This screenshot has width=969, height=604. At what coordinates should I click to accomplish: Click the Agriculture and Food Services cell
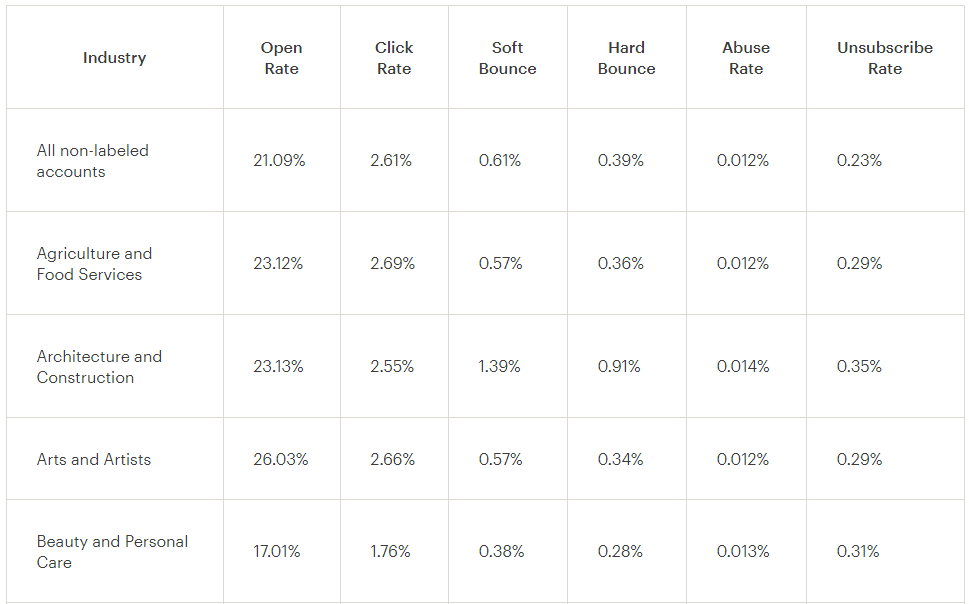pos(94,264)
